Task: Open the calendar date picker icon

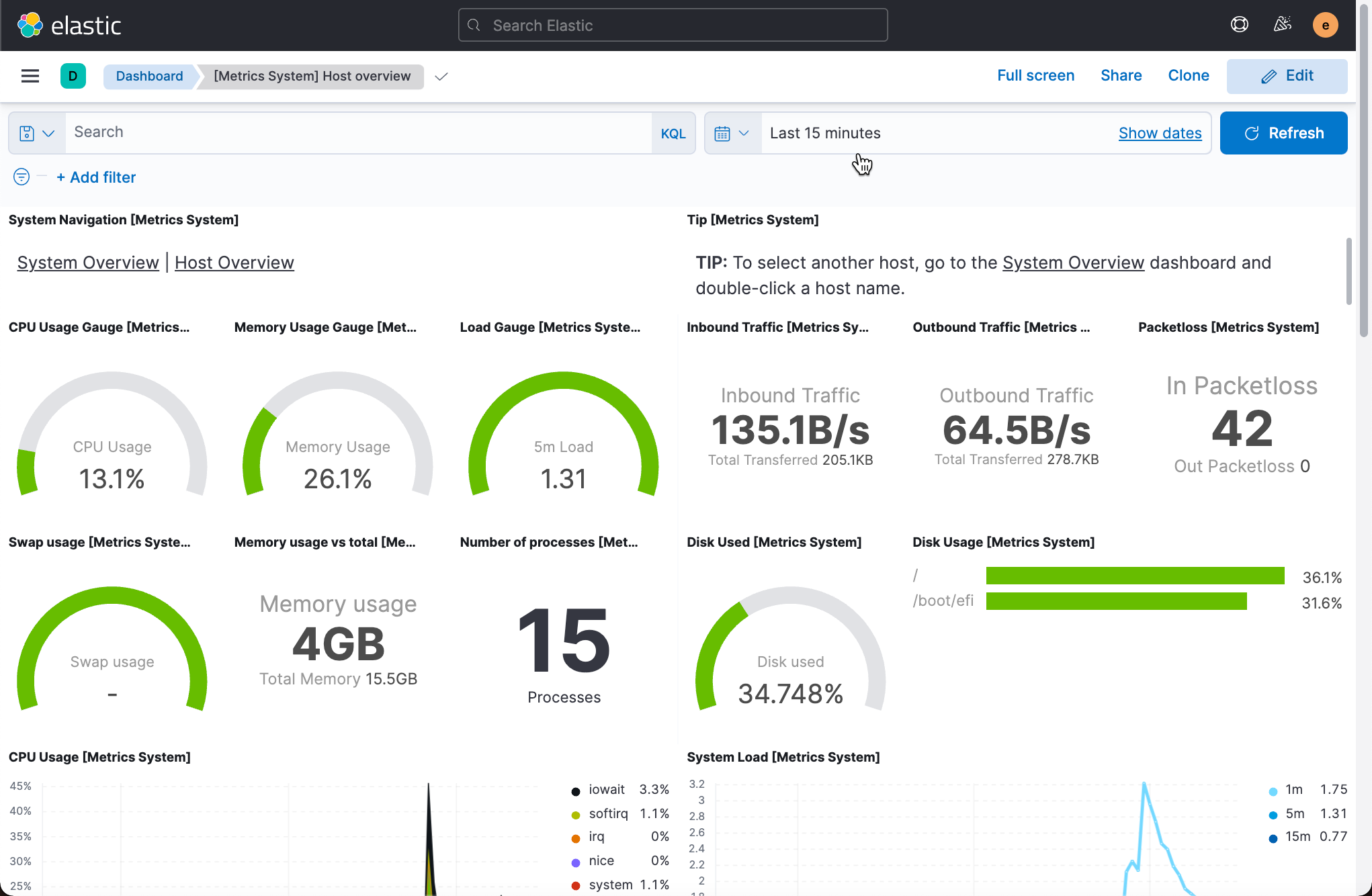Action: click(724, 132)
